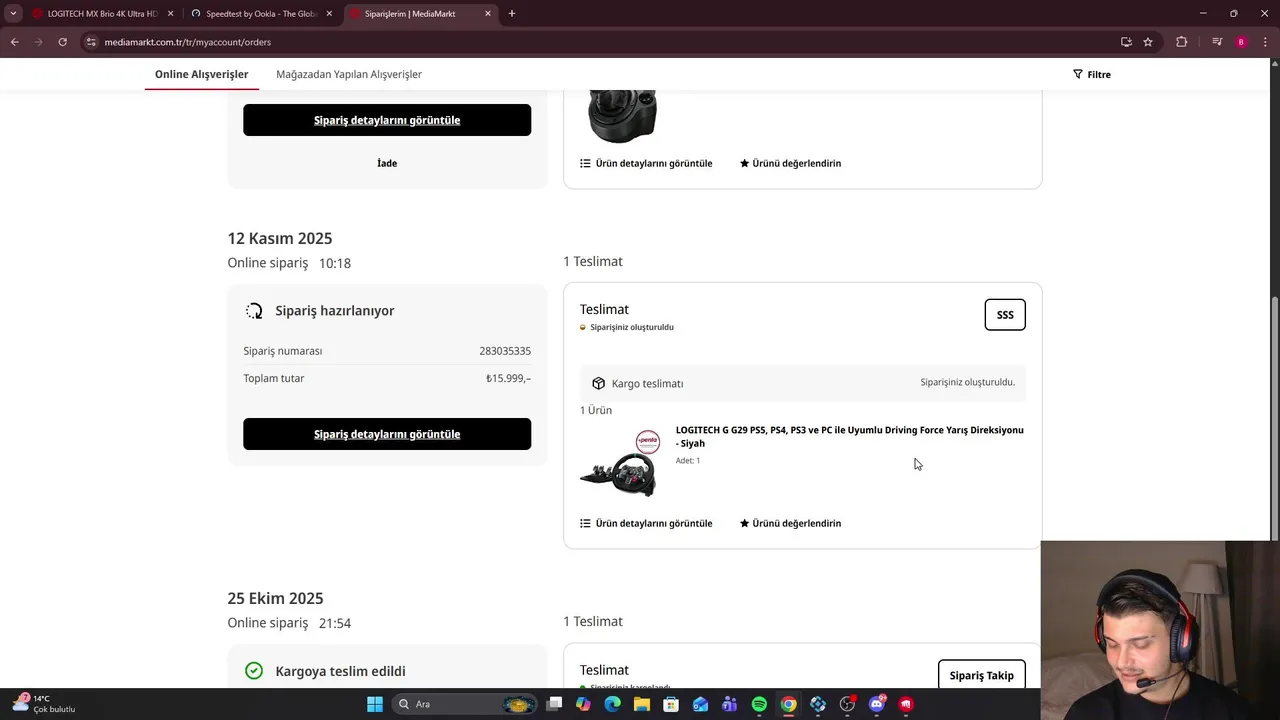Viewport: 1280px width, 720px height.
Task: Select order number 283035335
Action: (505, 351)
